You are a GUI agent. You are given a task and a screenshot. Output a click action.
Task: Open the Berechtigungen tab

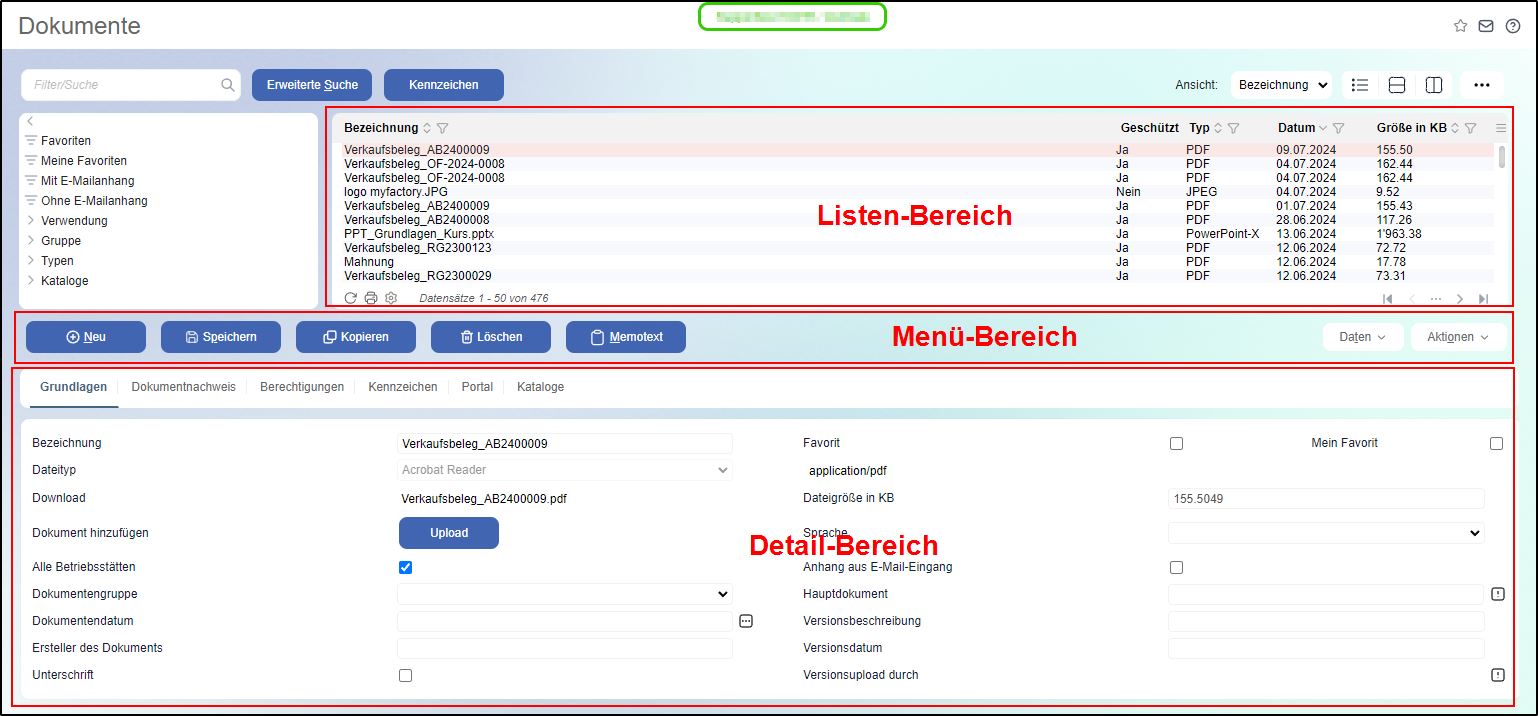[x=302, y=387]
